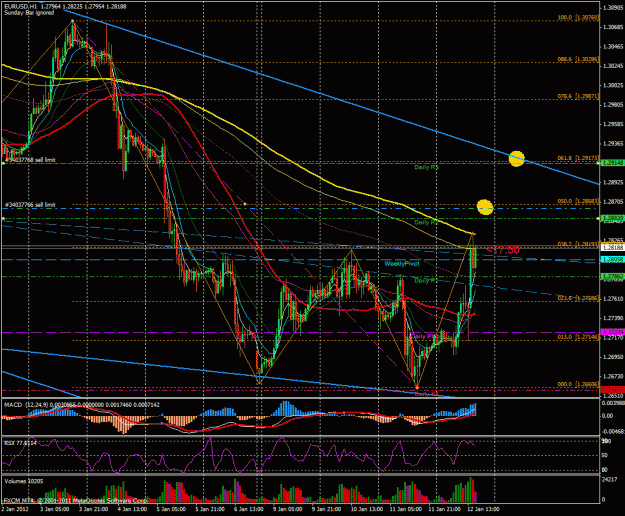Select the #34037766 sell limit order label
Image resolution: width=625 pixels, height=516 pixels.
point(30,205)
